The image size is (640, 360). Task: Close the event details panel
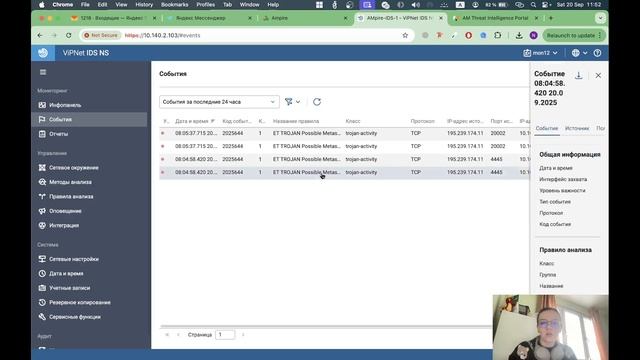[x=598, y=76]
